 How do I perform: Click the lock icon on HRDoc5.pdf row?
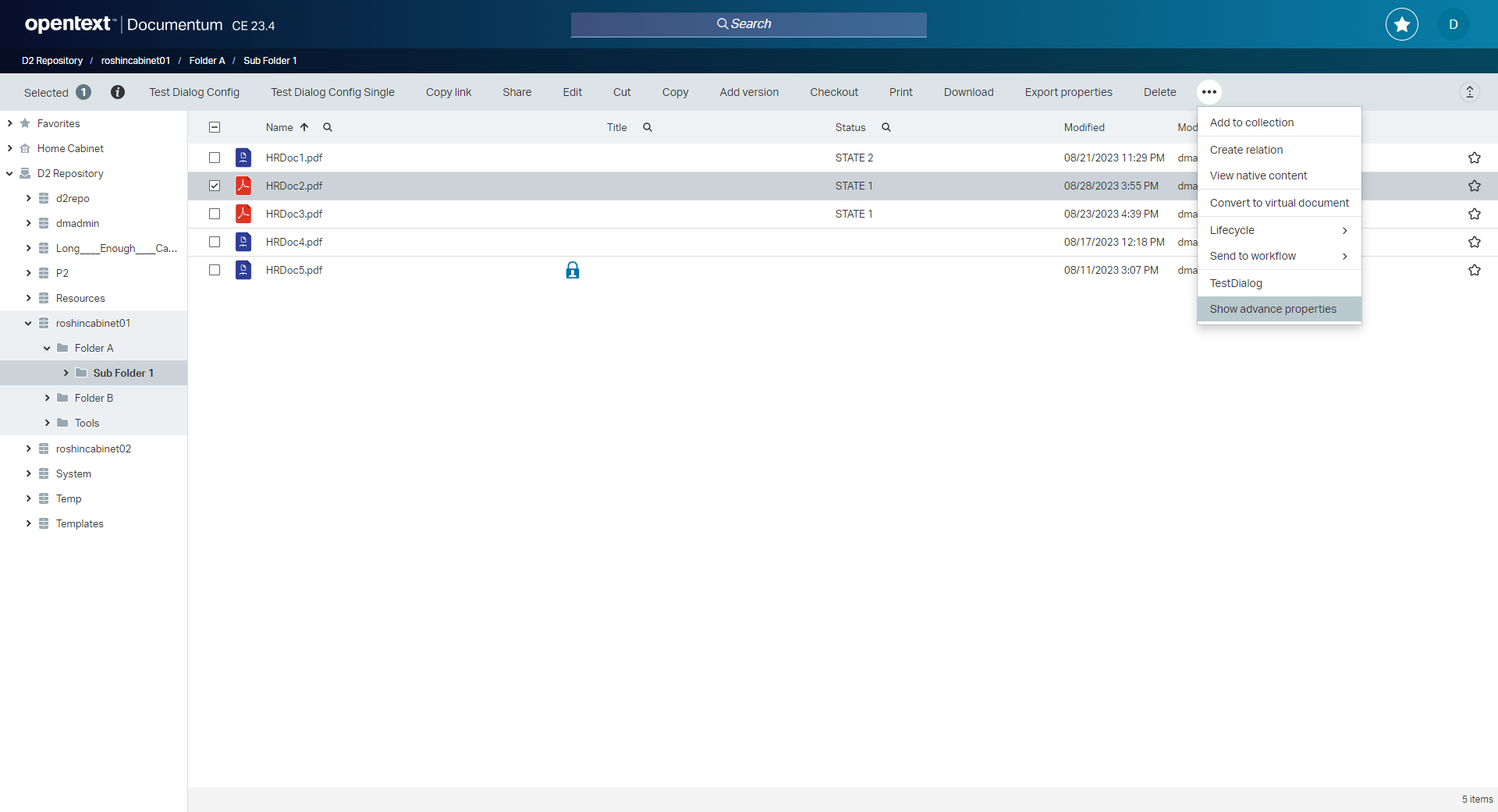573,270
